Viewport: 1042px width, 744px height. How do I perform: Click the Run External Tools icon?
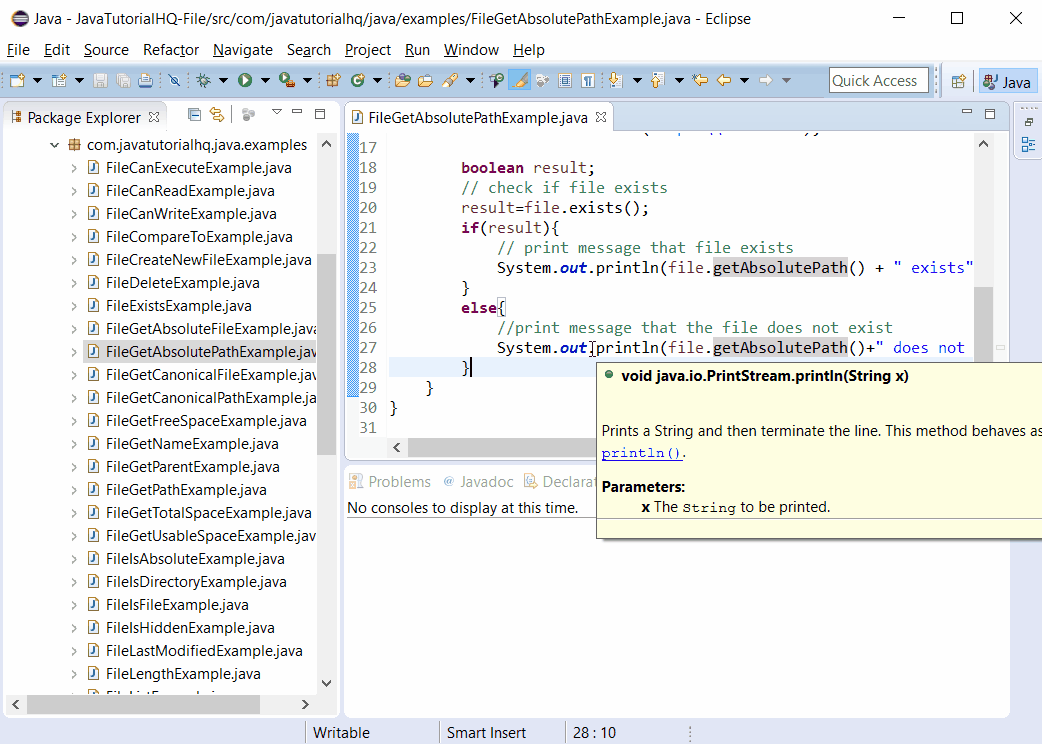[286, 80]
